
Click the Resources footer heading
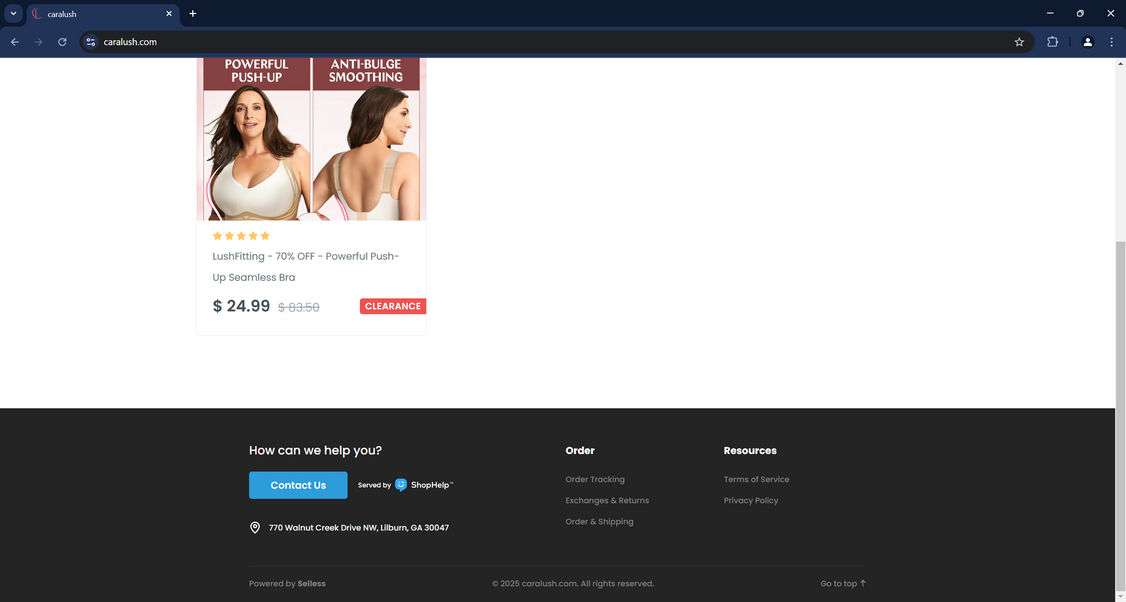[x=750, y=450]
